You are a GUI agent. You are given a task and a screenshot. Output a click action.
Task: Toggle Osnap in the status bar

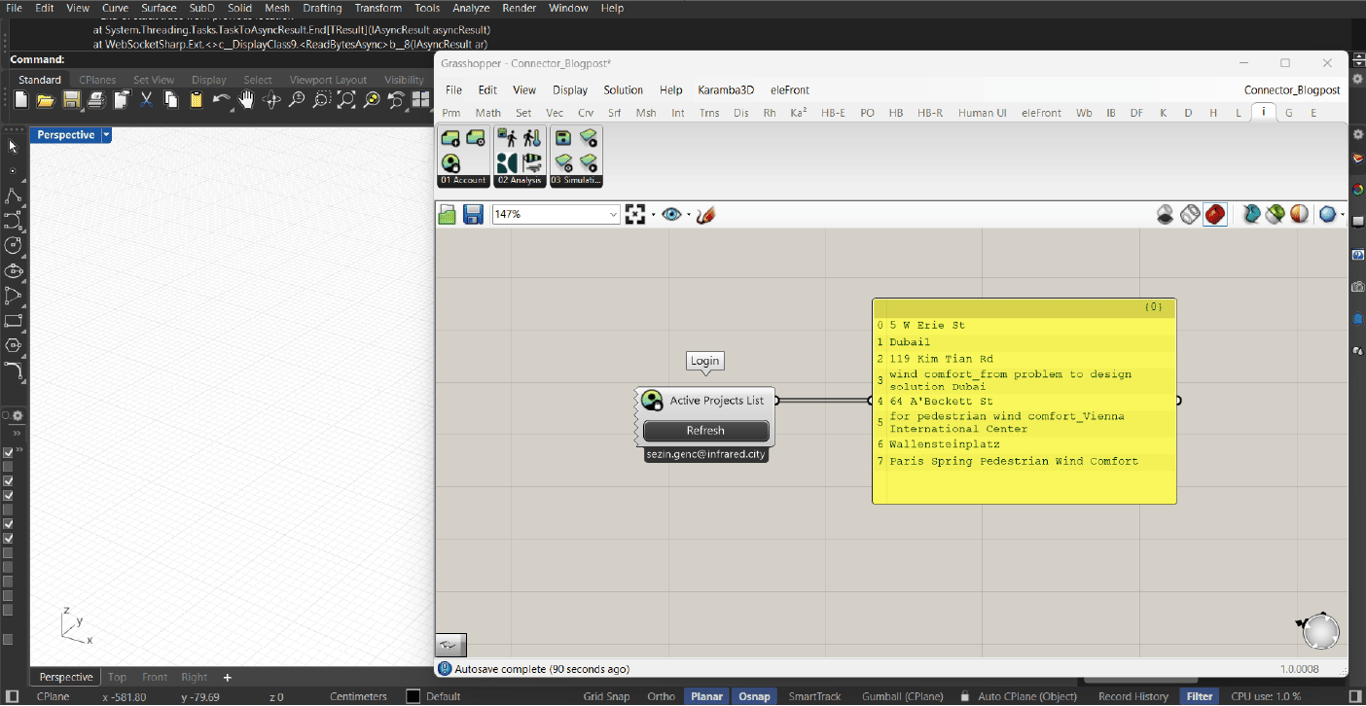pos(754,696)
